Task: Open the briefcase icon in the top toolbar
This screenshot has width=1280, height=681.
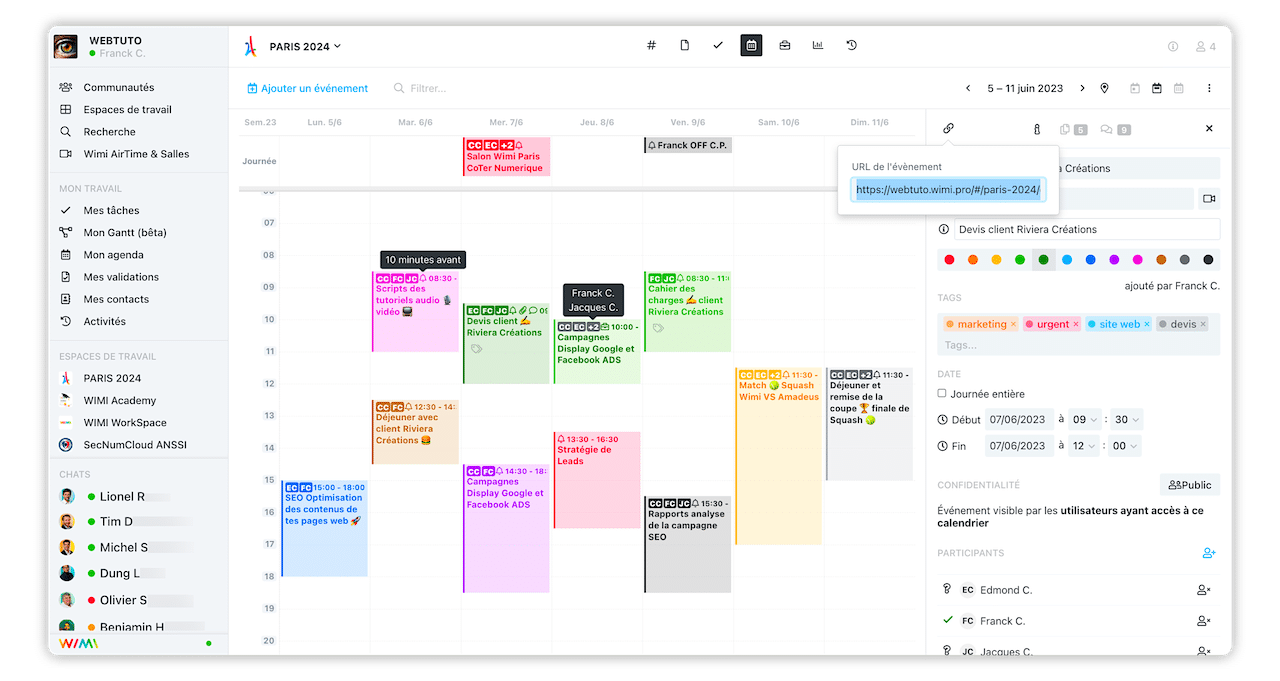Action: pos(785,45)
